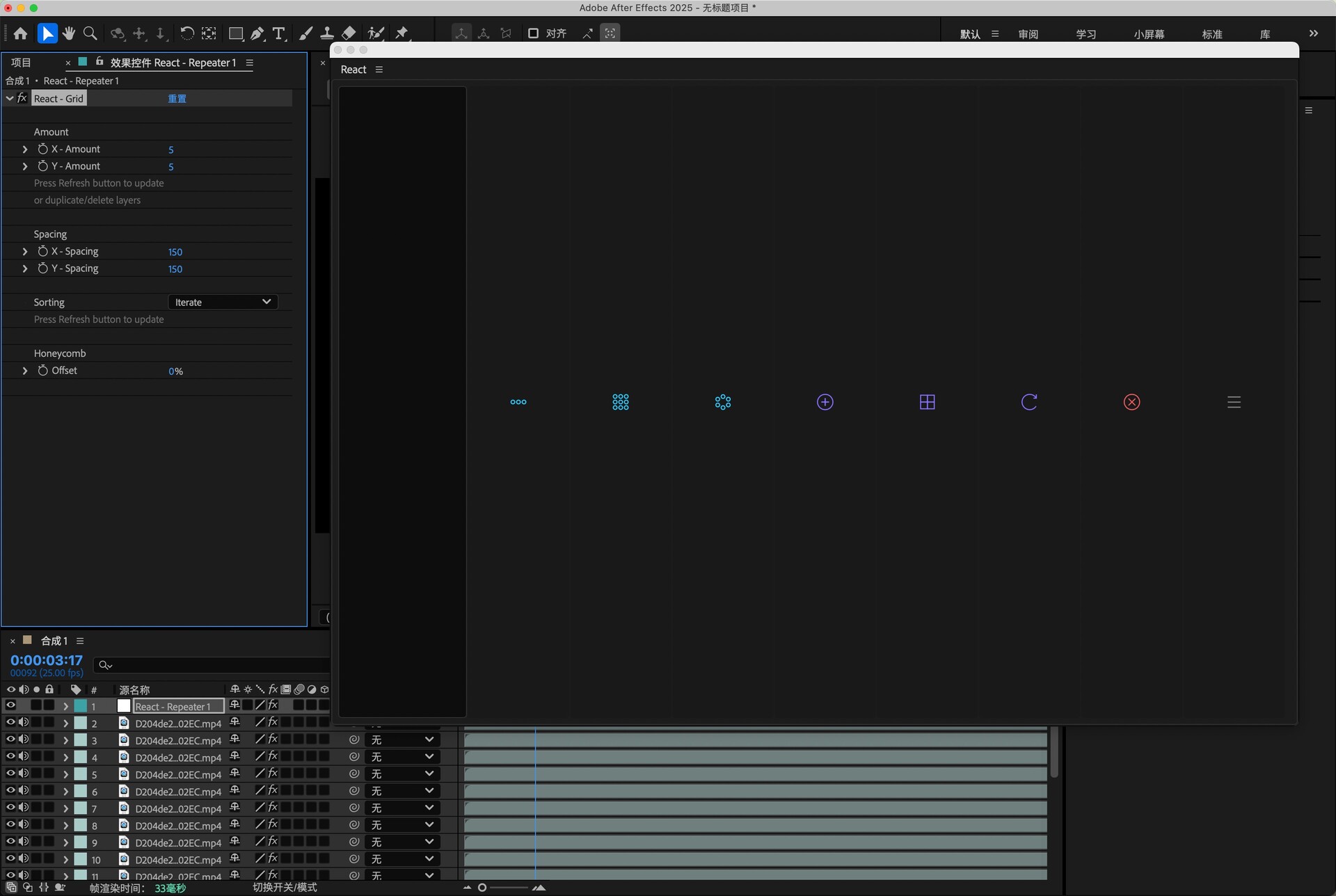Select the Hand tool
The image size is (1336, 896).
point(68,33)
